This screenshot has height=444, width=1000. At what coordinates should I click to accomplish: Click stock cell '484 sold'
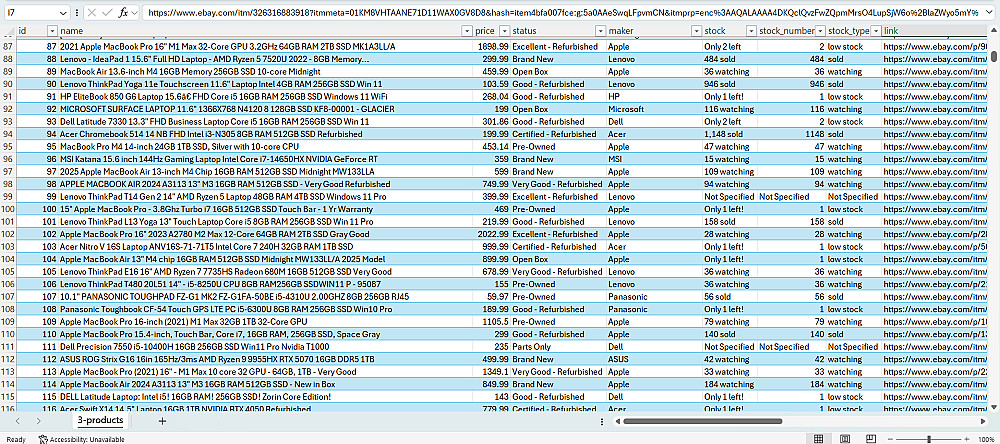730,59
